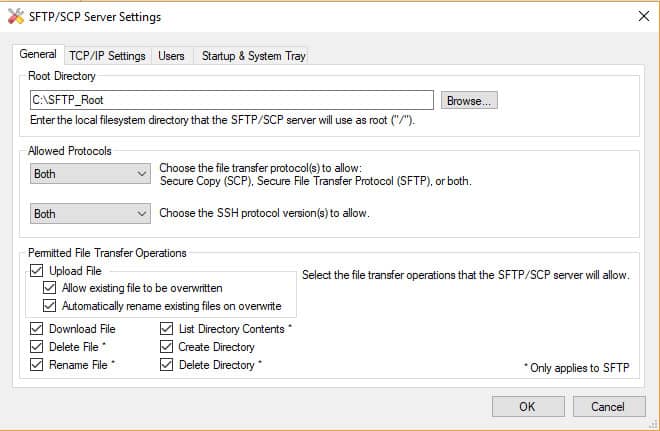This screenshot has height=431, width=660.
Task: Switch to the General tab
Action: pyautogui.click(x=38, y=54)
